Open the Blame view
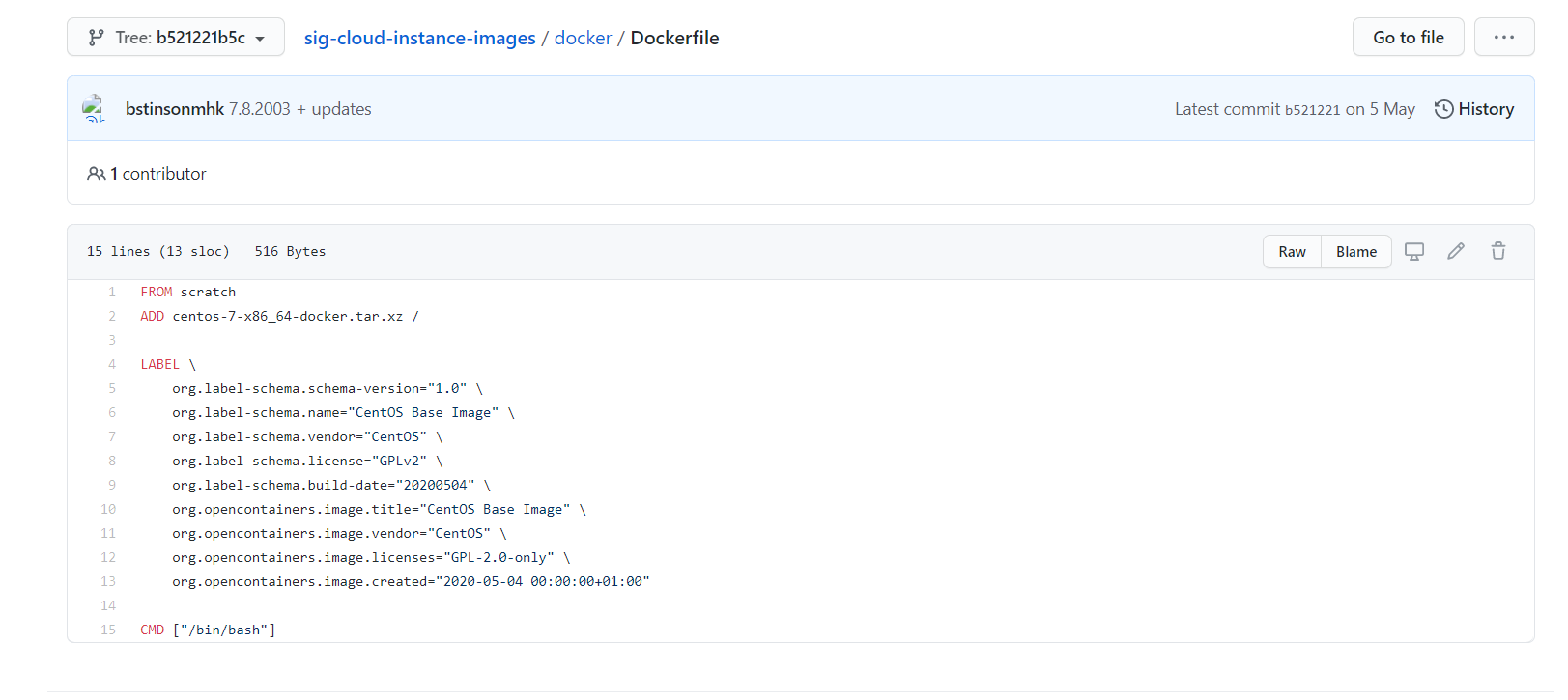 (x=1355, y=252)
